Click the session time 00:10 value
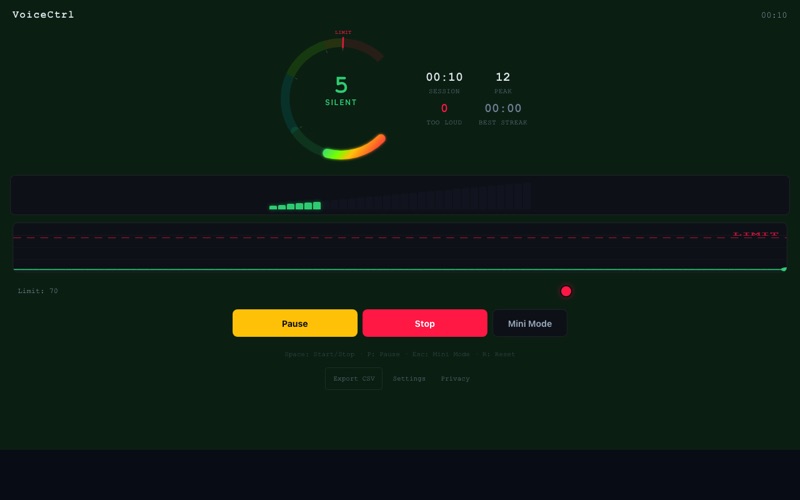The image size is (800, 500). [444, 77]
